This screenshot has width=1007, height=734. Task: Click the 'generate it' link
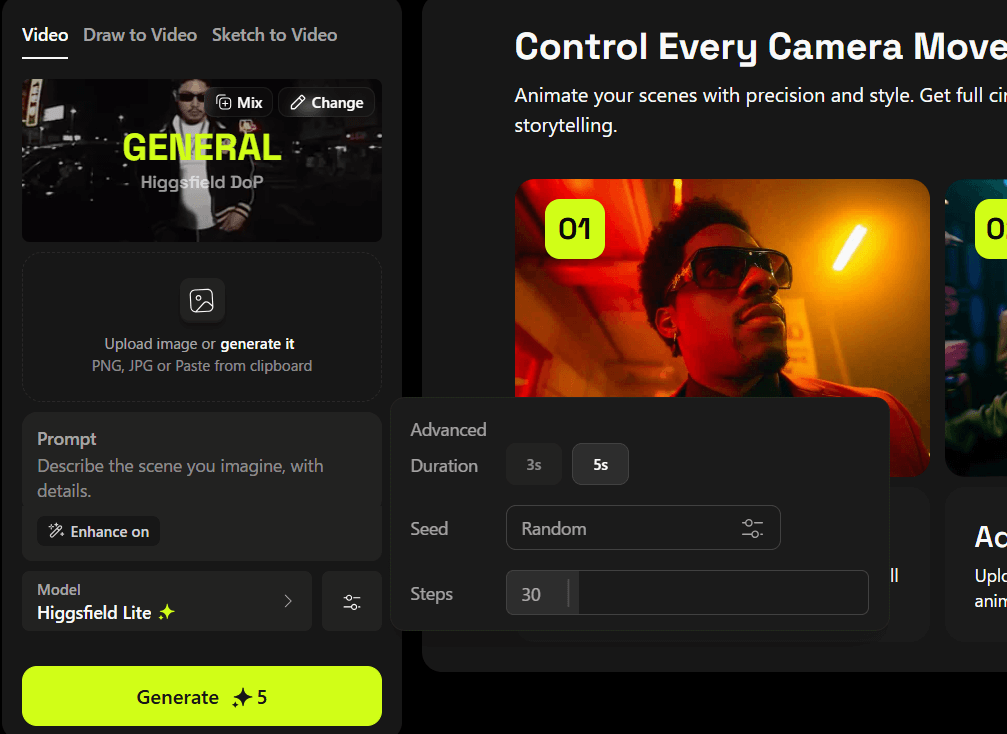pyautogui.click(x=257, y=344)
